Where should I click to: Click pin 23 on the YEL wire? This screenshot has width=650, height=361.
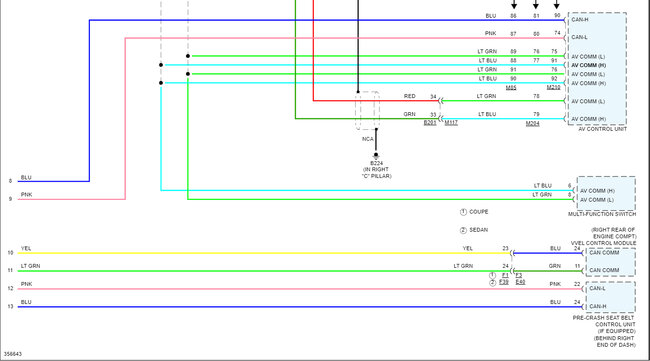point(505,249)
